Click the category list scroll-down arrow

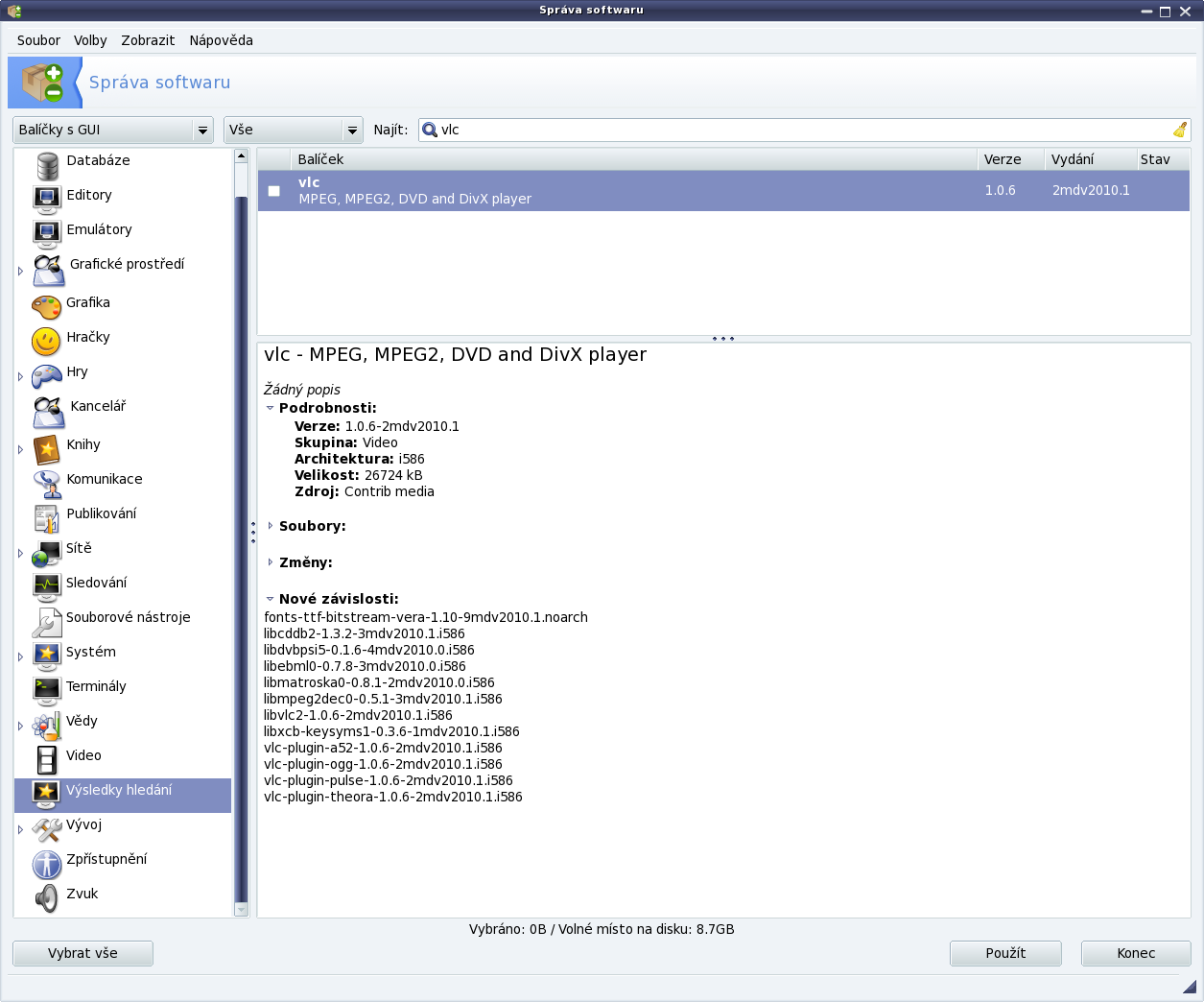click(241, 910)
